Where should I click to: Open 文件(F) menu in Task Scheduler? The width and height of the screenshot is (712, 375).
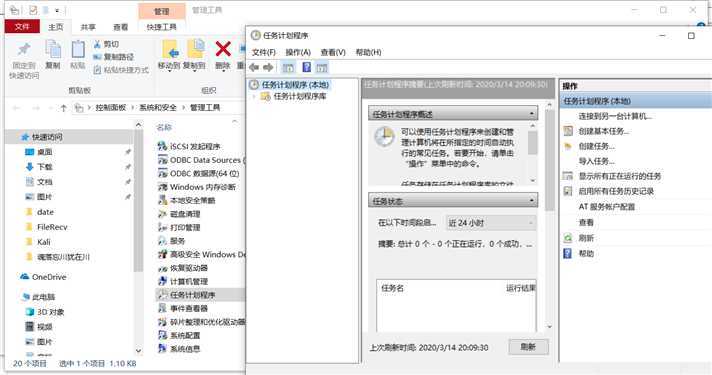[264, 52]
